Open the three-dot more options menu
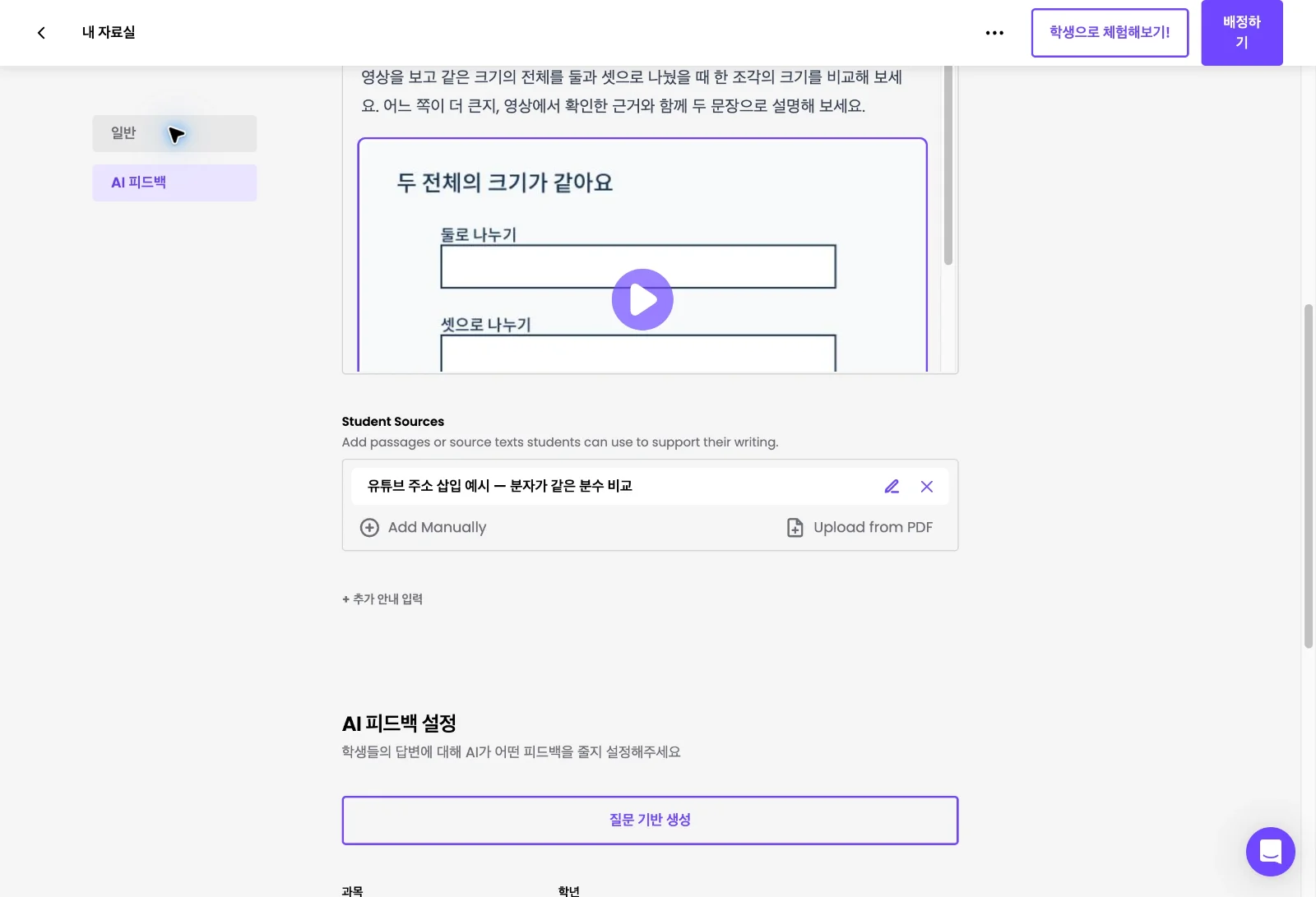The image size is (1316, 897). (994, 33)
